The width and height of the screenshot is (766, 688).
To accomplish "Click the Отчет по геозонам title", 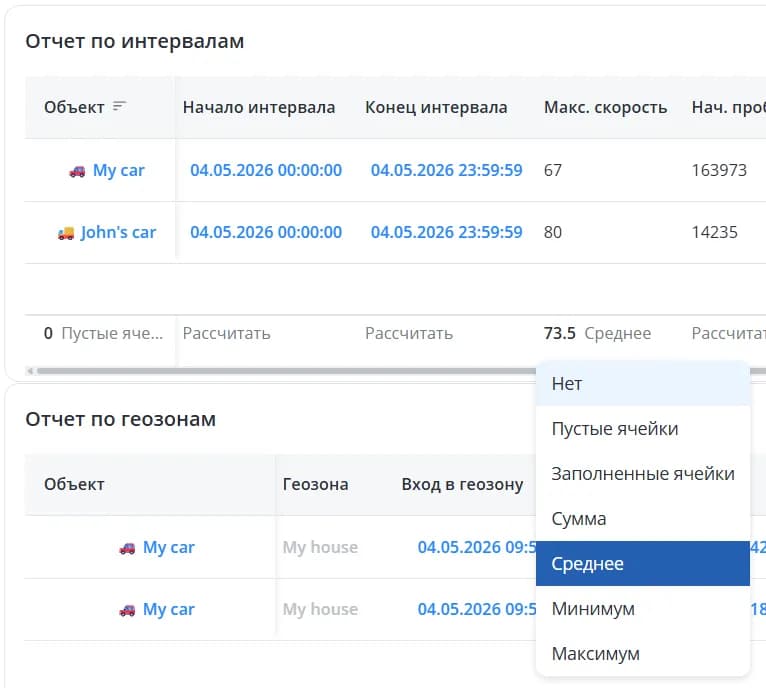I will [121, 419].
